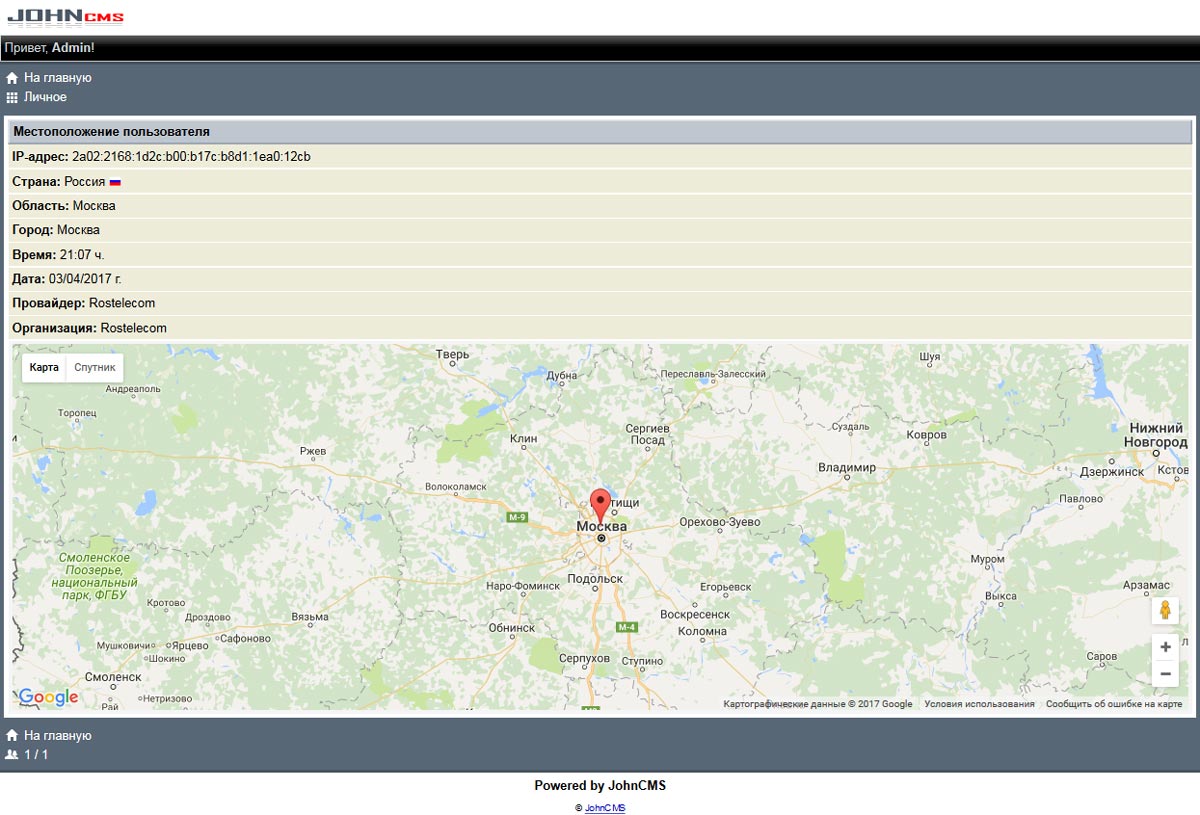The width and height of the screenshot is (1200, 815).
Task: Click the grid icon beside Личное
Action: [x=12, y=98]
